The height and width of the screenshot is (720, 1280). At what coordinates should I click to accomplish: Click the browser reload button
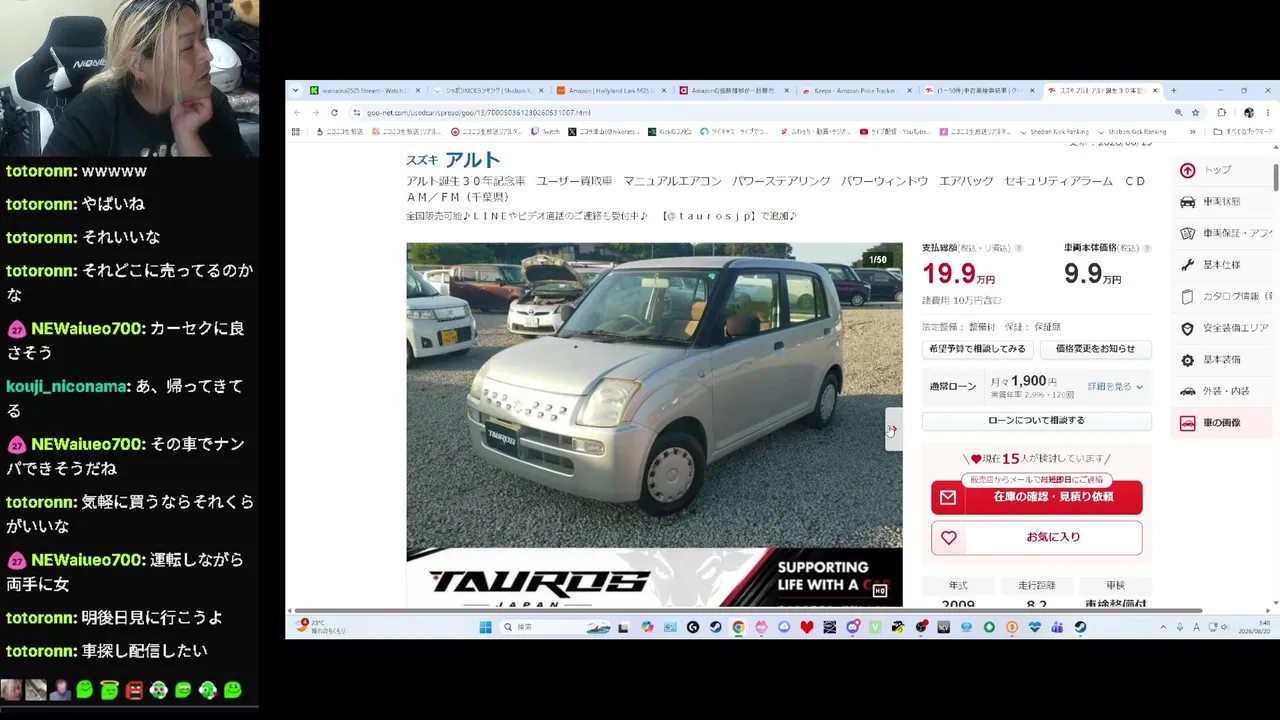(334, 112)
